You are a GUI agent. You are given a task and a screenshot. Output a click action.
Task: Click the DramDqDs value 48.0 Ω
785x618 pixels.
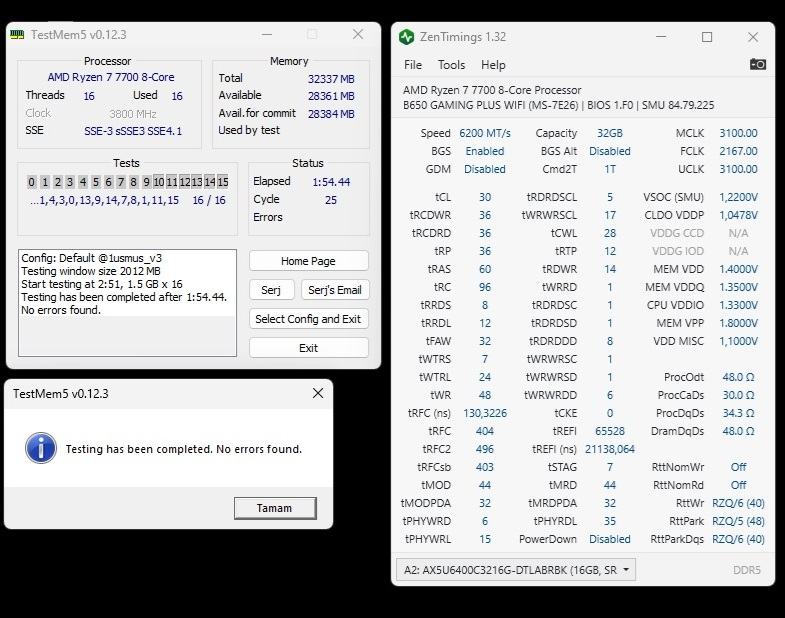pyautogui.click(x=738, y=431)
